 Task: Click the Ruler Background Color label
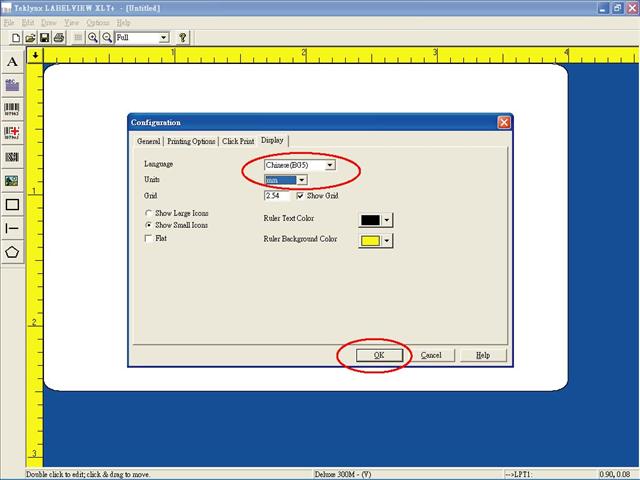coord(300,239)
